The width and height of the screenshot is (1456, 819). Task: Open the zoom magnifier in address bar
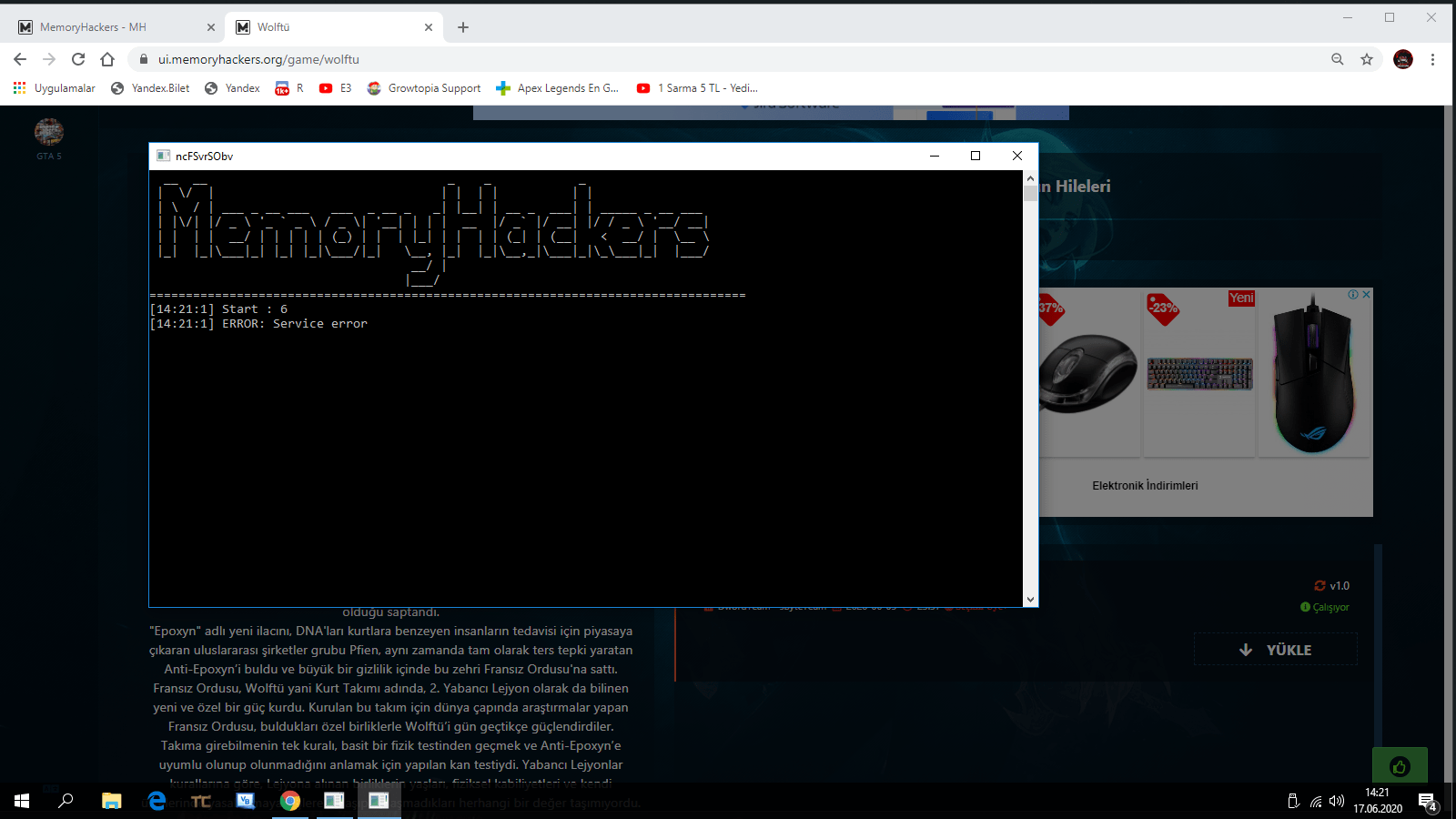point(1338,59)
